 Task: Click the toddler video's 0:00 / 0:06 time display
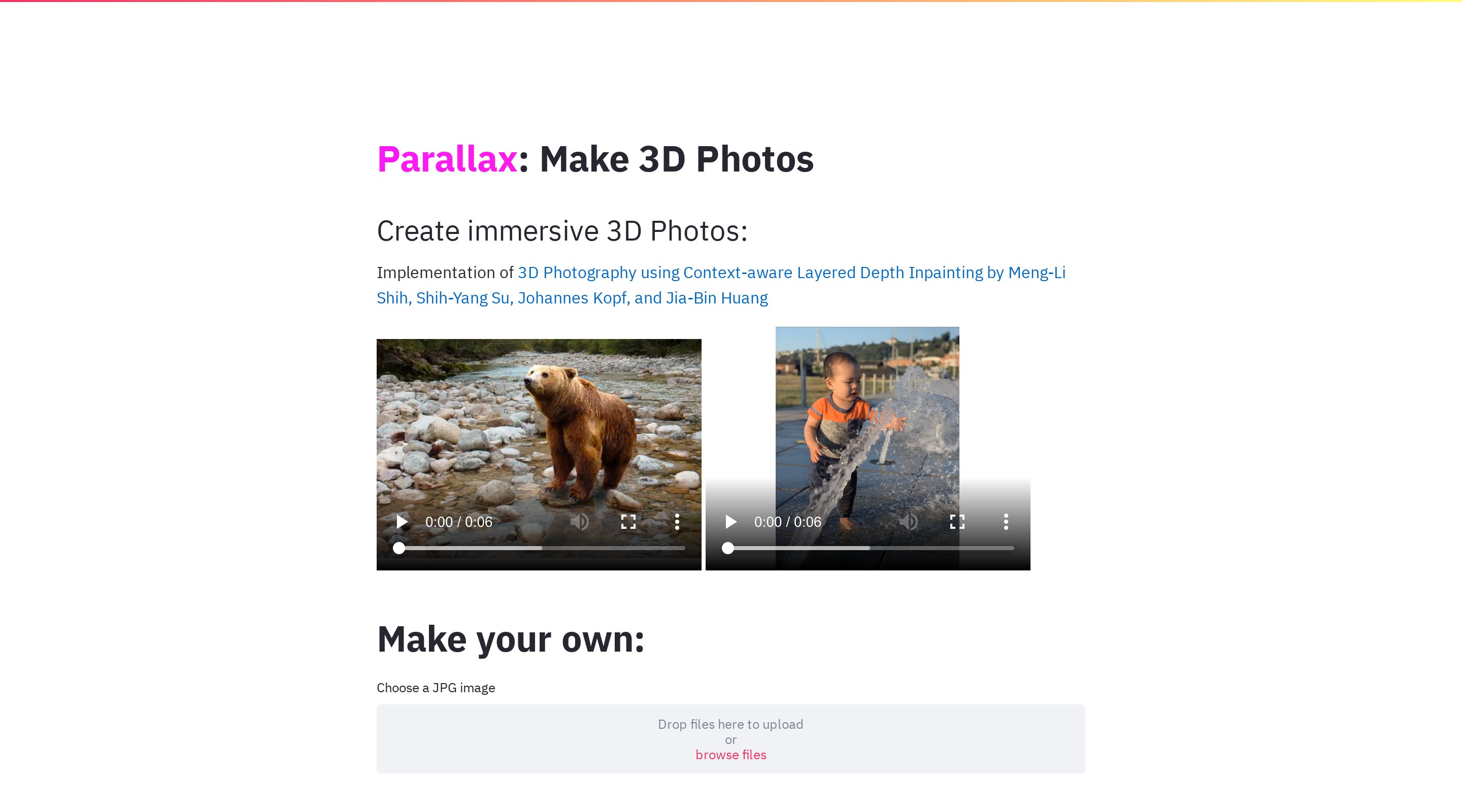[x=788, y=522]
